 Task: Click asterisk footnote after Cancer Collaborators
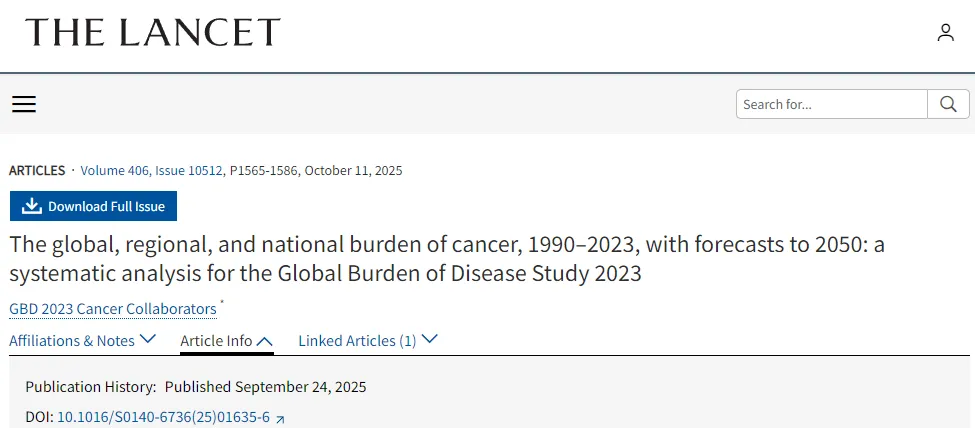coord(222,303)
